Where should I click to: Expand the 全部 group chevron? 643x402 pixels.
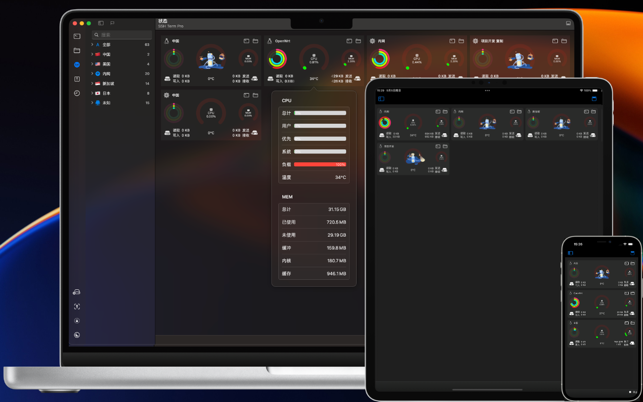click(x=92, y=44)
